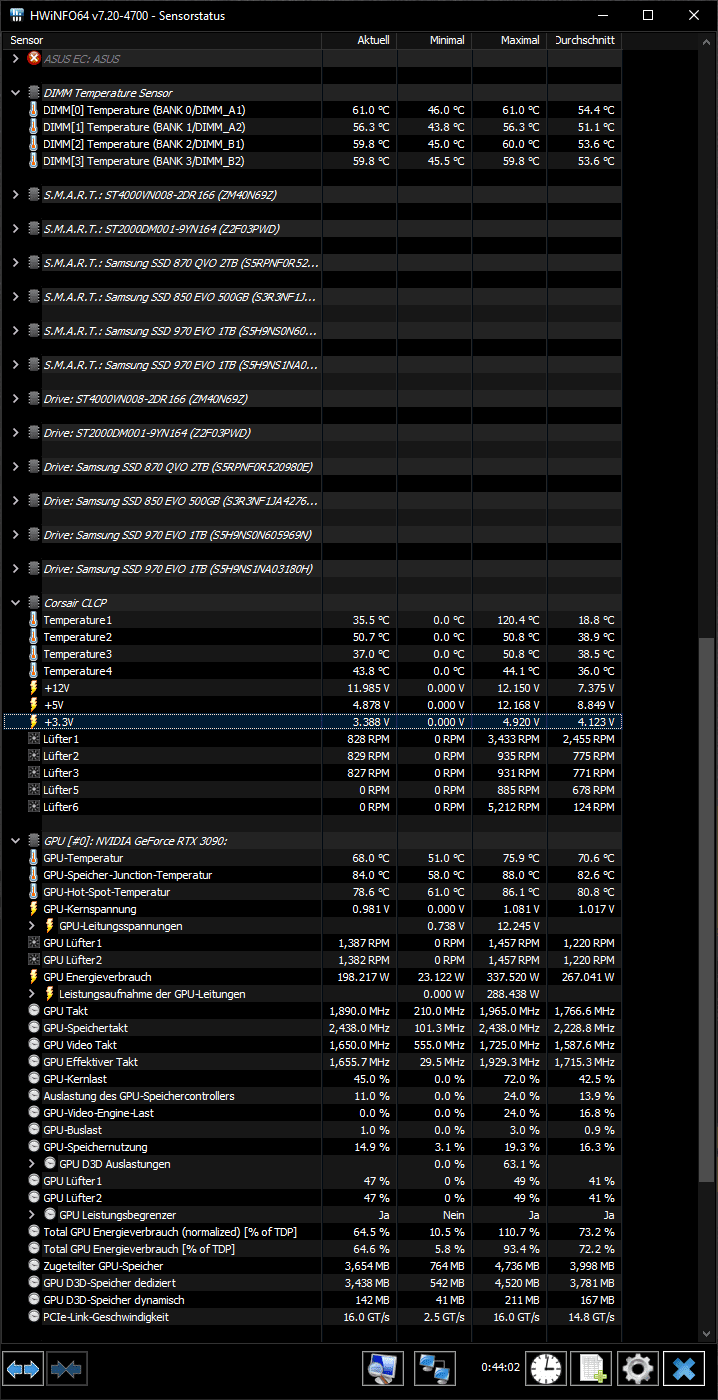The height and width of the screenshot is (1400, 718).
Task: Click the circle icon beside GPU-Kernlast
Action: (x=34, y=1079)
